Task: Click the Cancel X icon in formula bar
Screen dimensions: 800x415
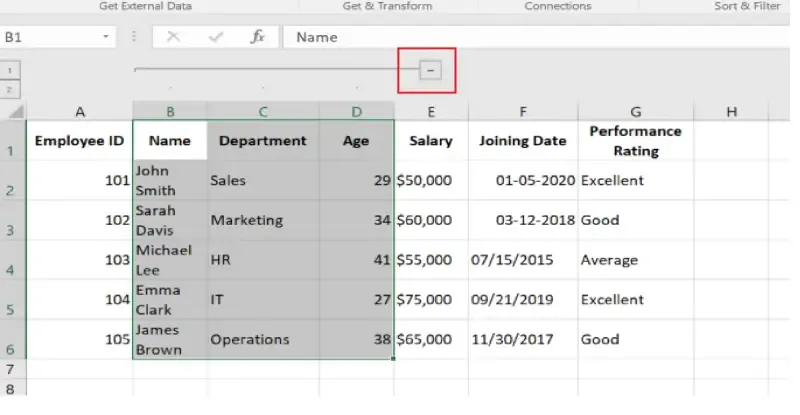Action: tap(174, 37)
